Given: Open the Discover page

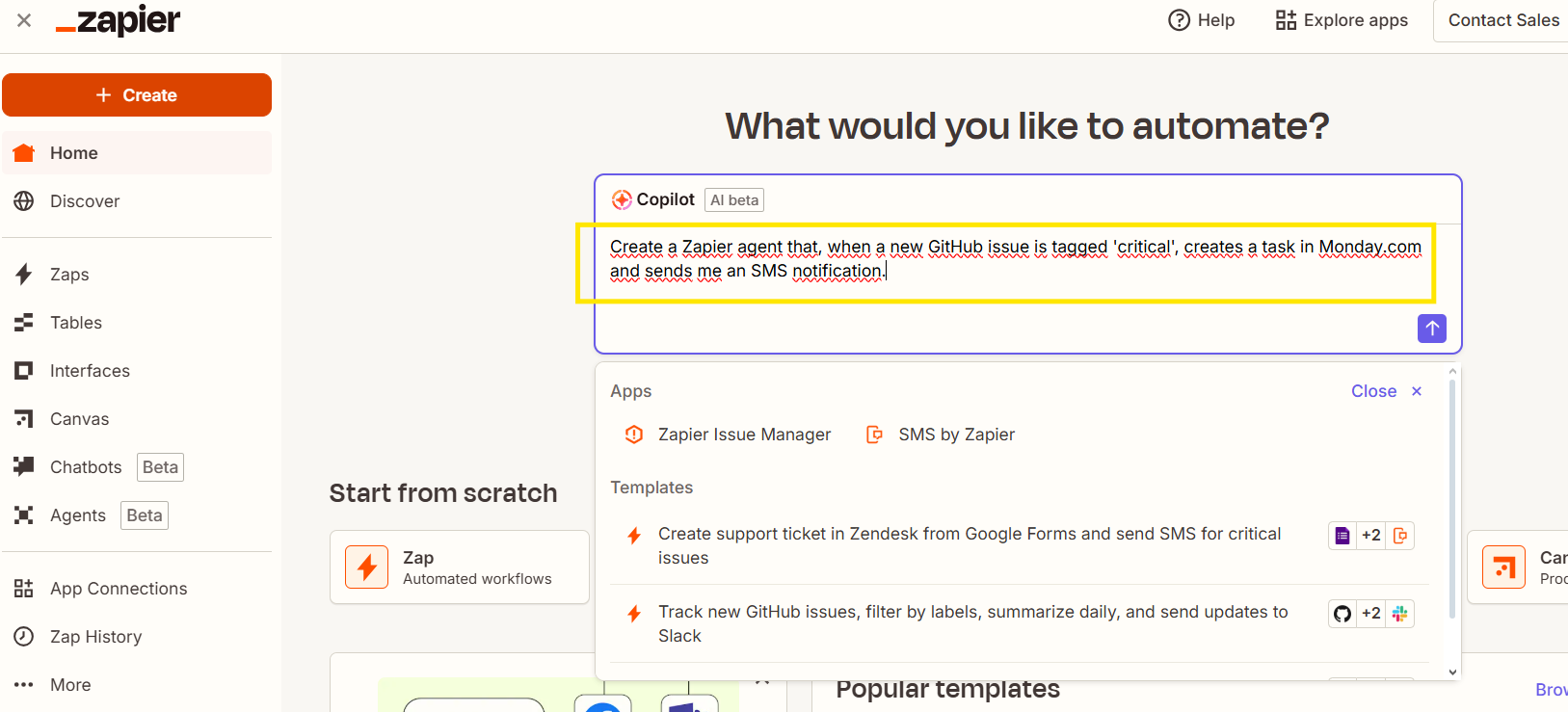Looking at the screenshot, I should pos(85,200).
